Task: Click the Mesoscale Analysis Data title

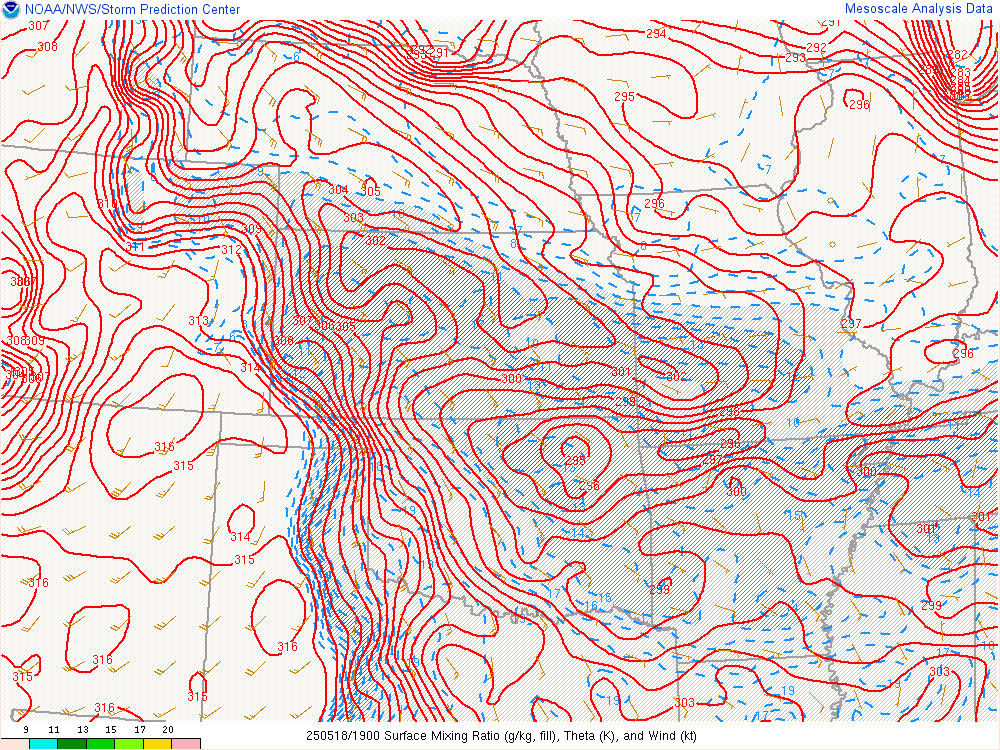Action: pos(919,9)
